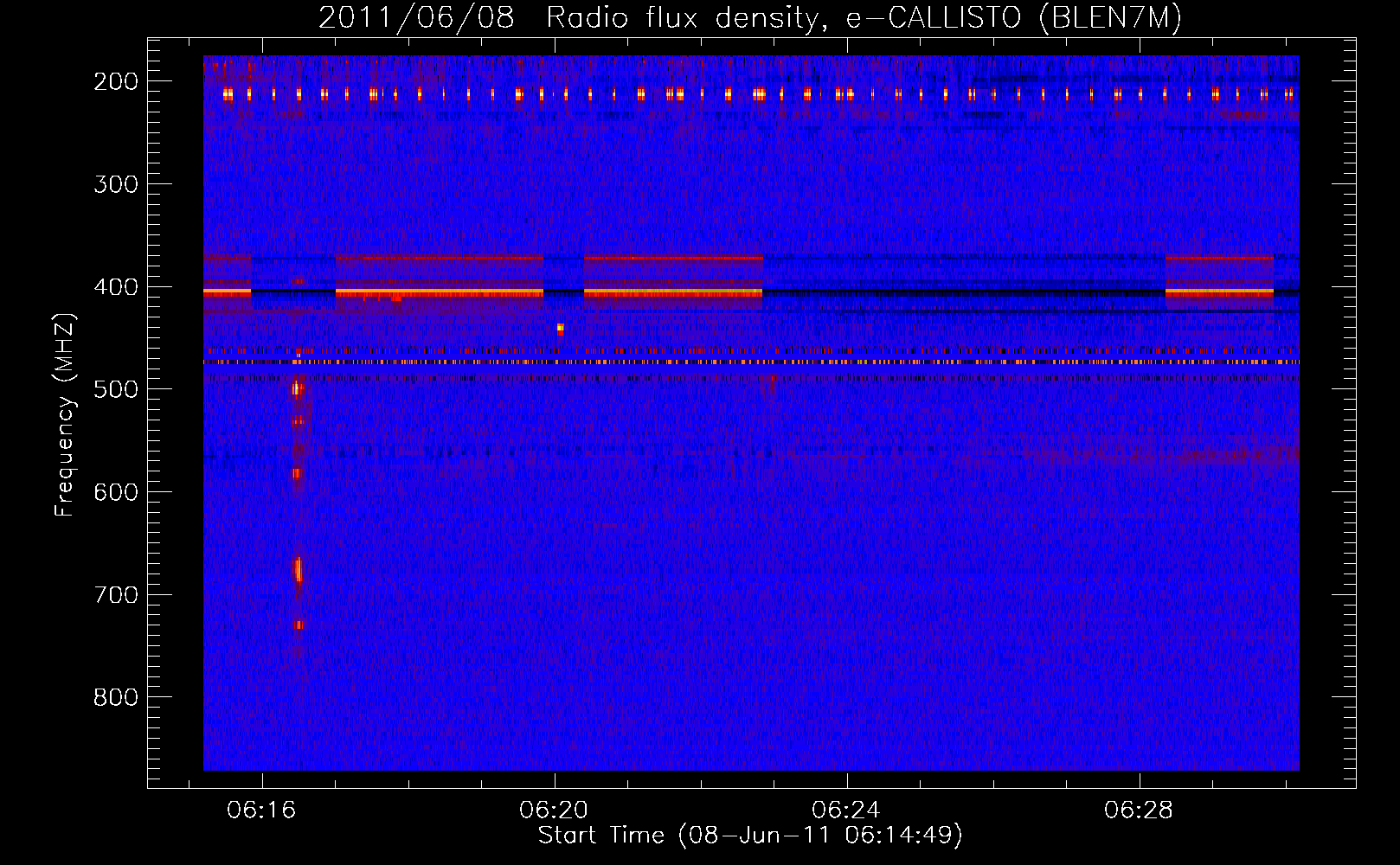
Task: Click the 06:28 time tick label
Action: (x=1139, y=811)
